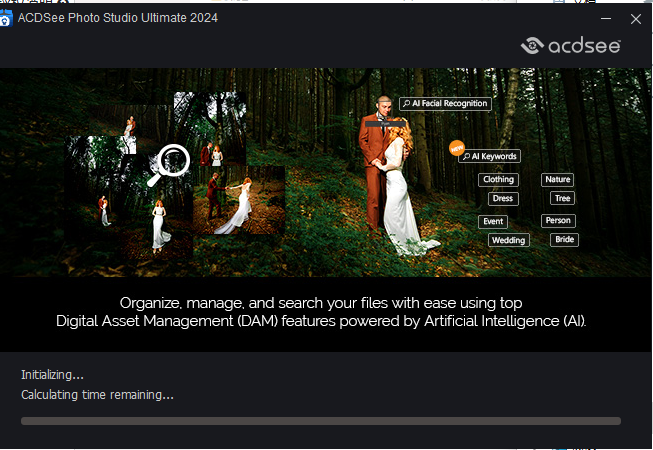Click the Person keyword tag
Screen dimensions: 653x450
[x=558, y=221]
